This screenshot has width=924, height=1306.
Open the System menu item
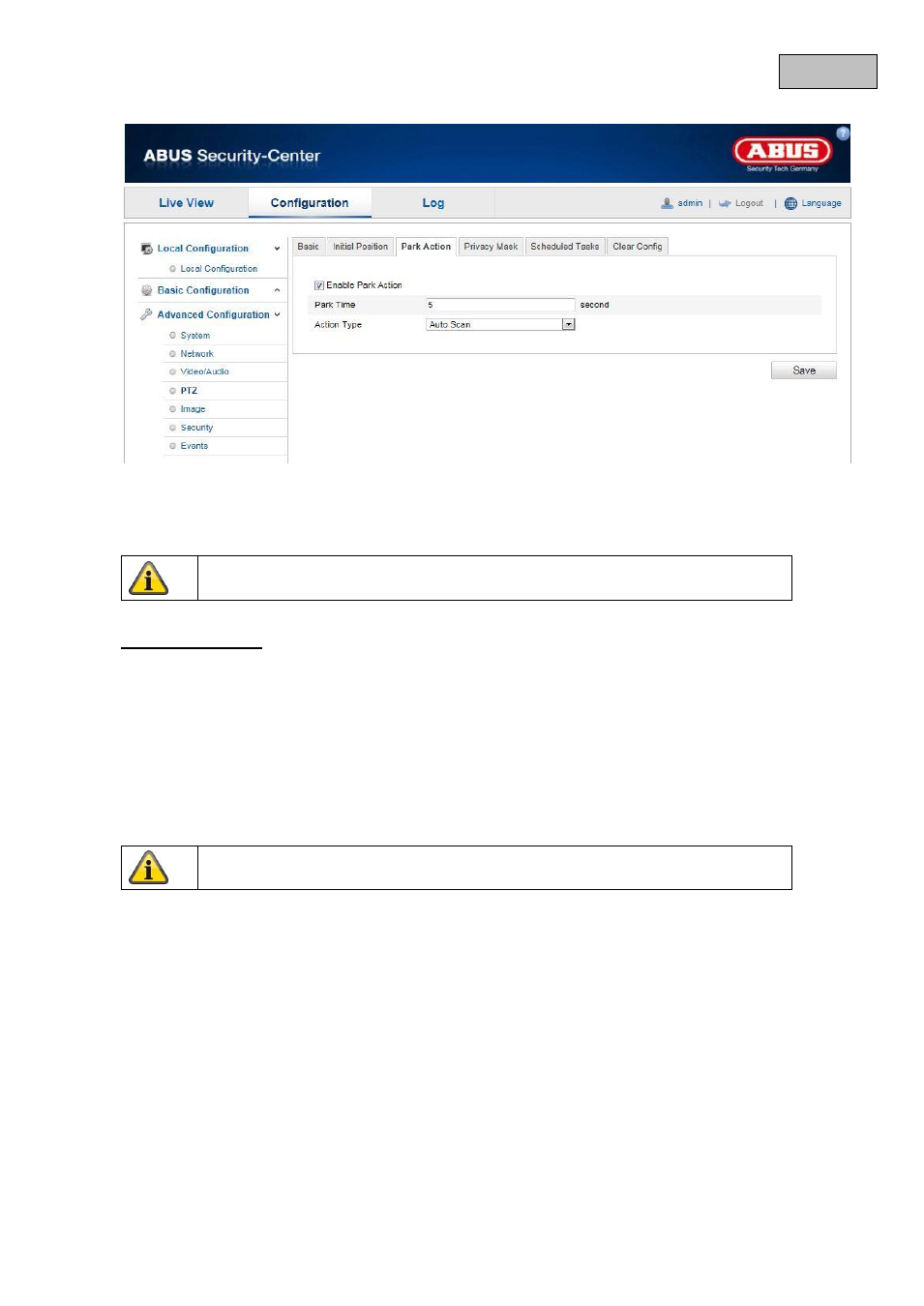(x=195, y=336)
